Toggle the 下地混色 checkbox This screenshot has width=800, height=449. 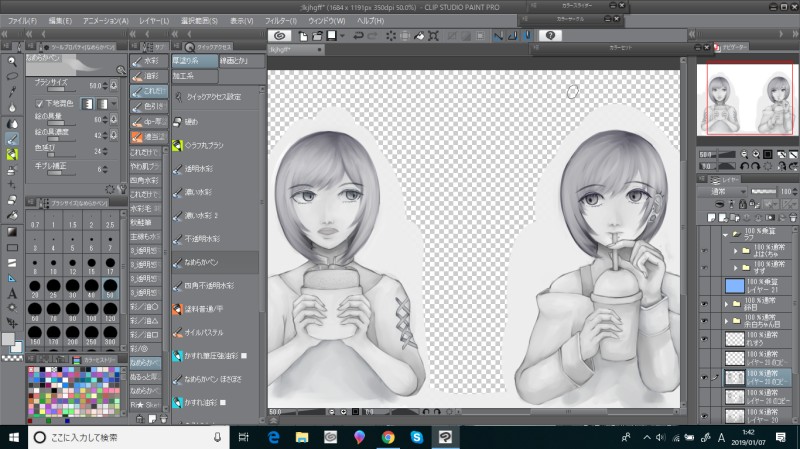click(x=40, y=103)
